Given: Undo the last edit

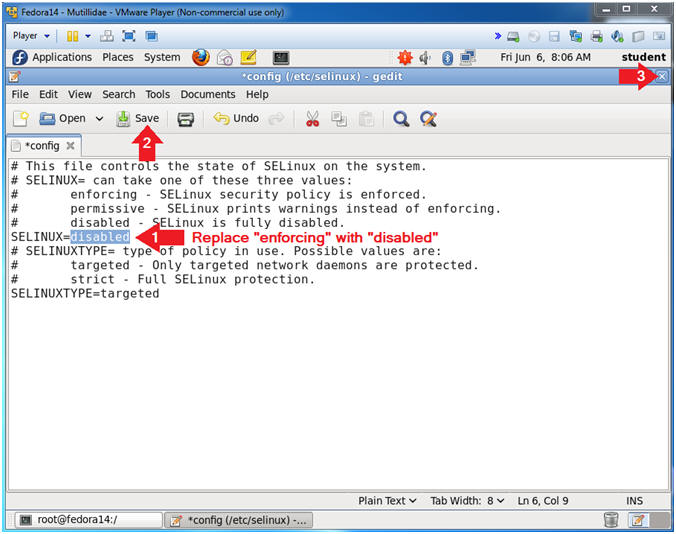Looking at the screenshot, I should (236, 119).
